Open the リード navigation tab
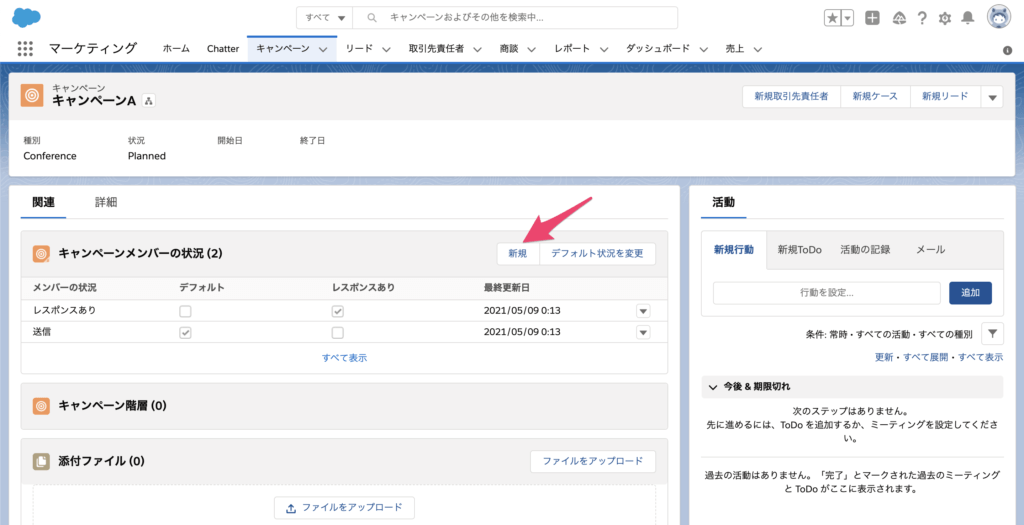This screenshot has height=525, width=1024. (x=359, y=49)
